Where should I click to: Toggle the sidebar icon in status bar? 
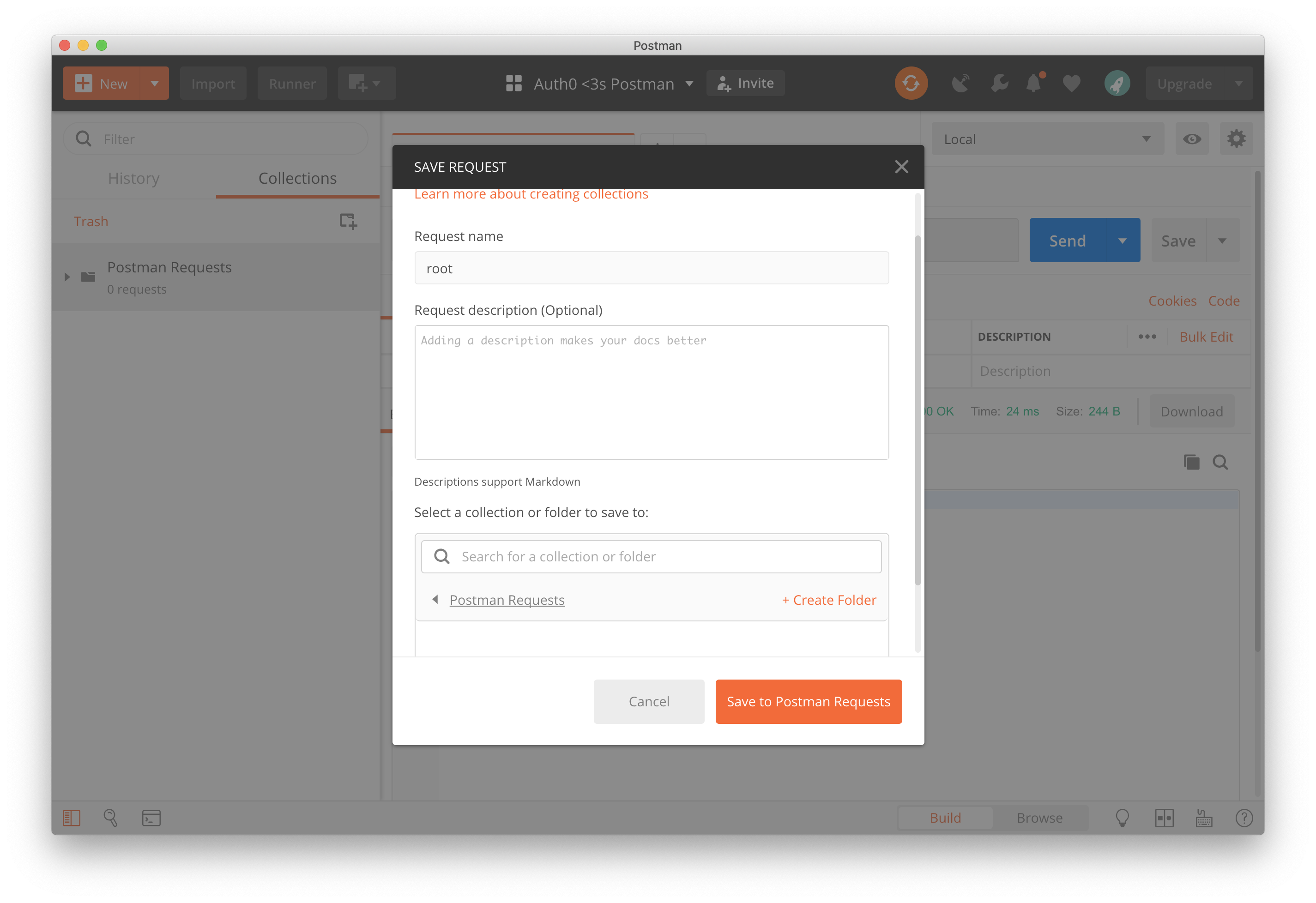click(x=72, y=818)
